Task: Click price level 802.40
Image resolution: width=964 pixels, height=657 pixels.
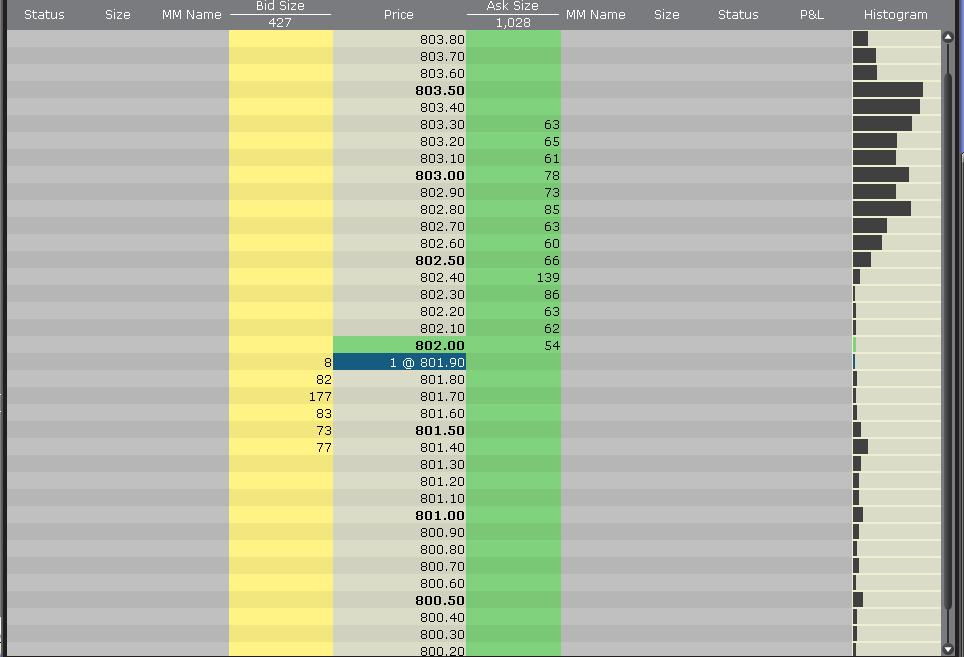Action: pyautogui.click(x=400, y=277)
